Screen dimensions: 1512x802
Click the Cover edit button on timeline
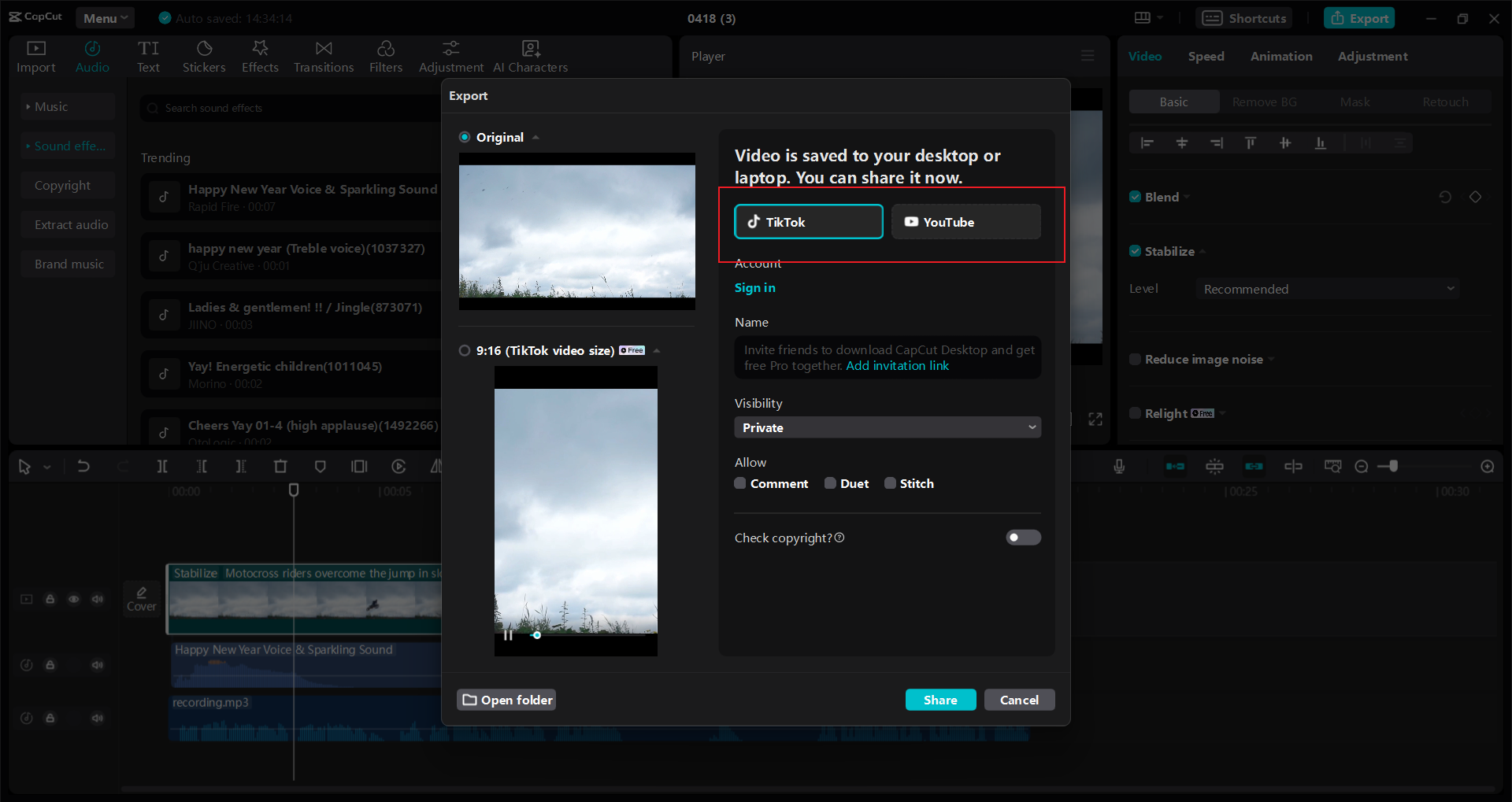(142, 599)
